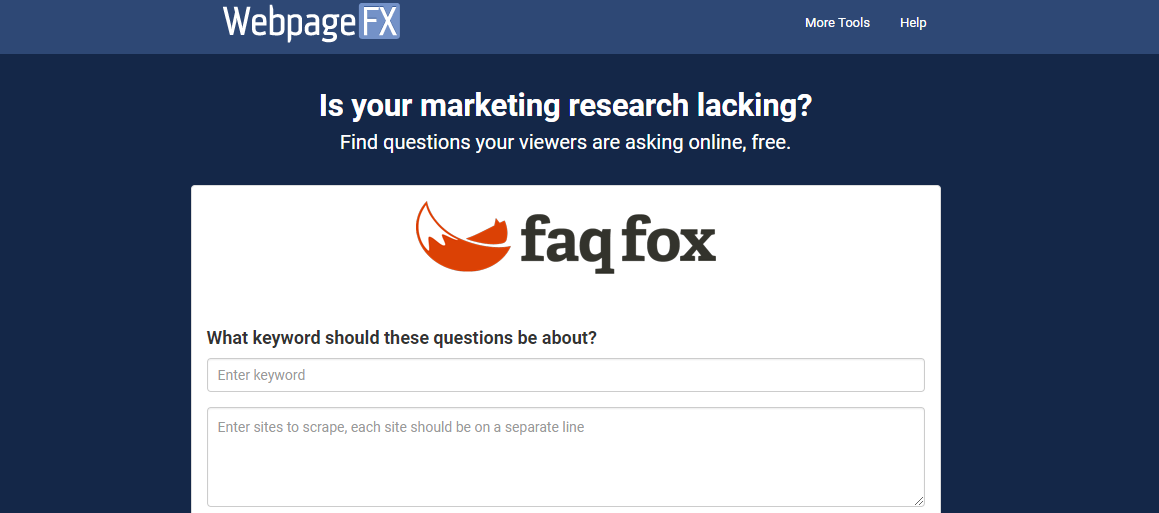Click the subheading about questions viewers are asking
This screenshot has height=513, width=1159.
click(x=565, y=143)
